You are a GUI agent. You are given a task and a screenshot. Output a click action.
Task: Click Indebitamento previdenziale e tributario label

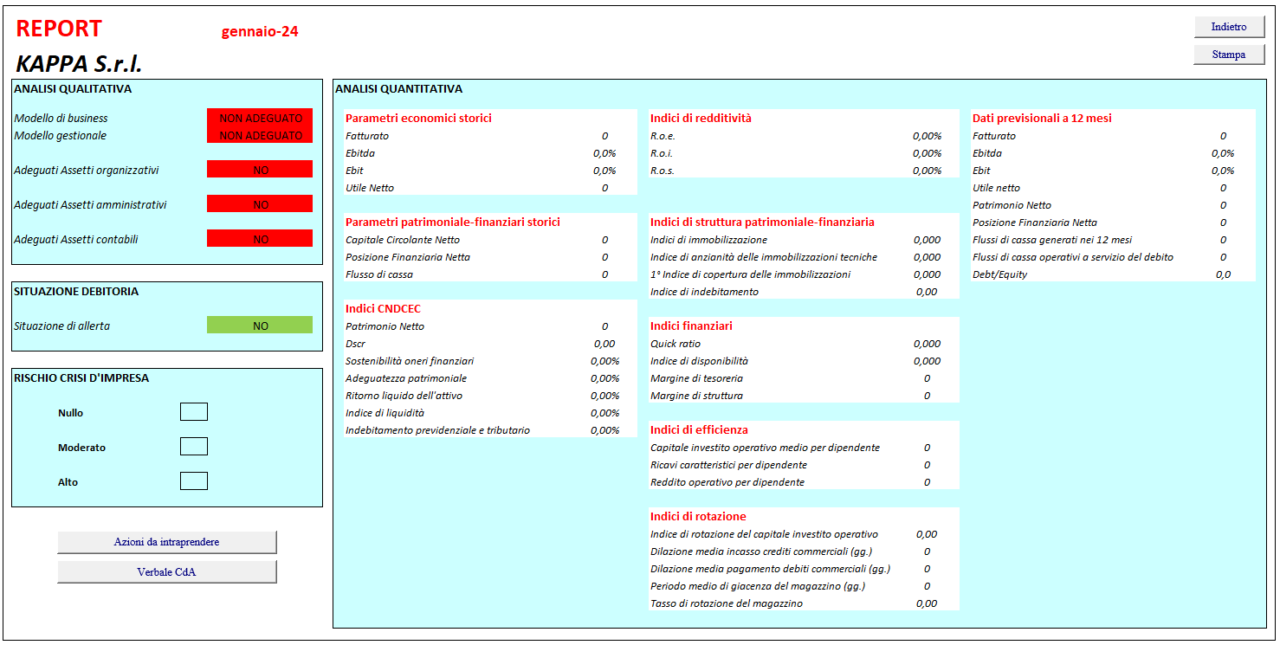pos(438,431)
